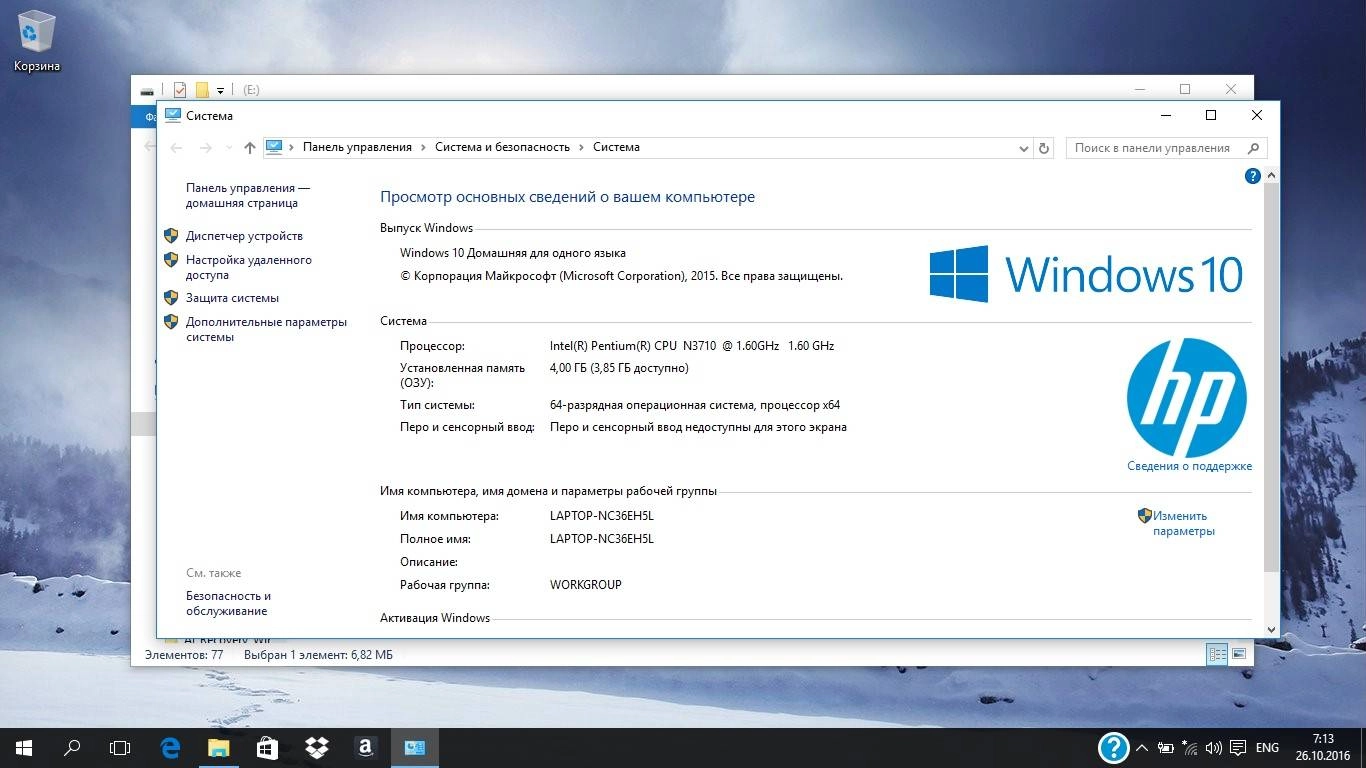Click Система window title icon
Viewport: 1366px width, 768px height.
click(x=173, y=115)
